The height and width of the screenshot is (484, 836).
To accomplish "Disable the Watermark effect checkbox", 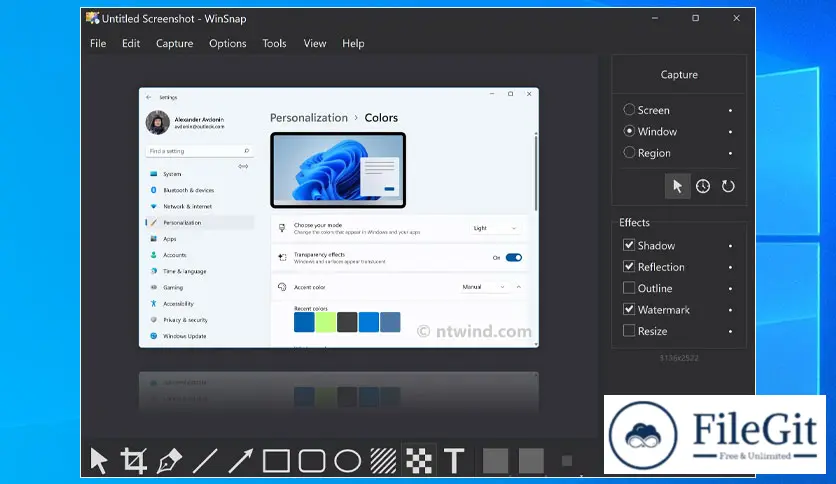I will point(629,309).
